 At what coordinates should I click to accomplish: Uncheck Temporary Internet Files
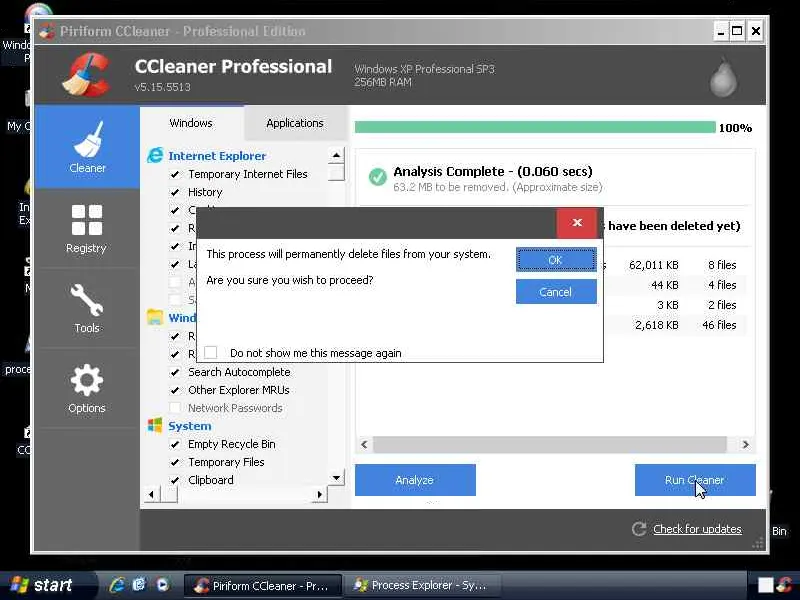175,174
